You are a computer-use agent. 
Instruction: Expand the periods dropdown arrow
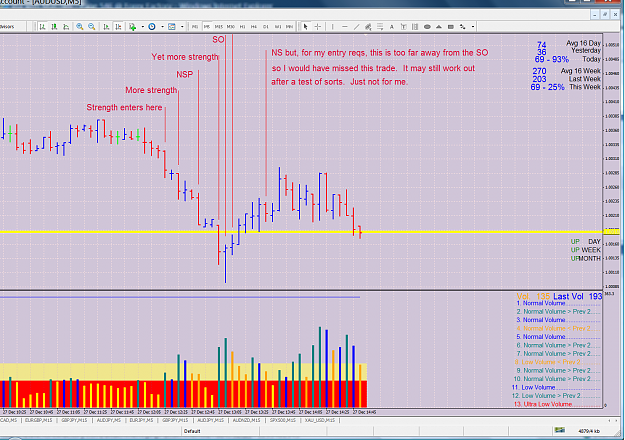pos(162,27)
